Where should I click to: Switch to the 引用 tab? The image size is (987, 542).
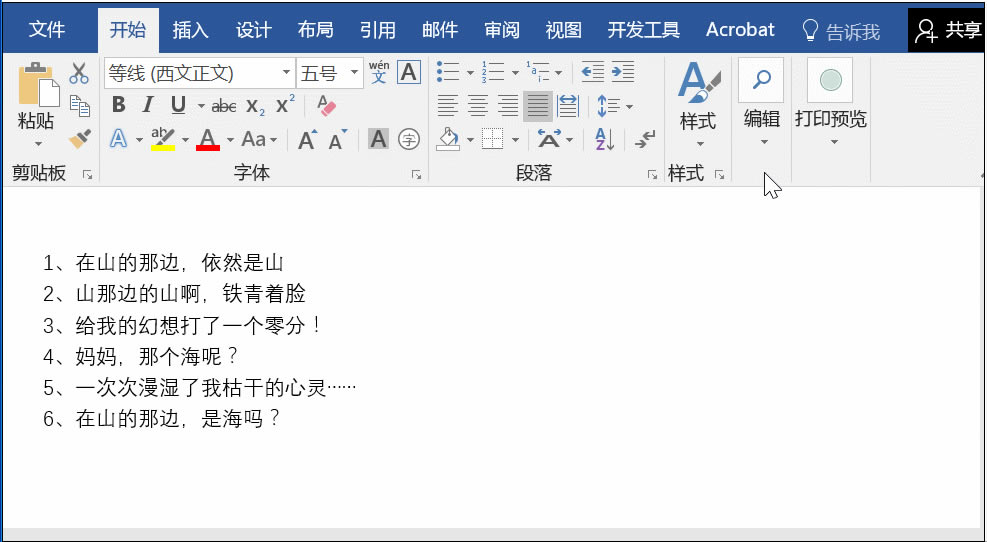378,30
